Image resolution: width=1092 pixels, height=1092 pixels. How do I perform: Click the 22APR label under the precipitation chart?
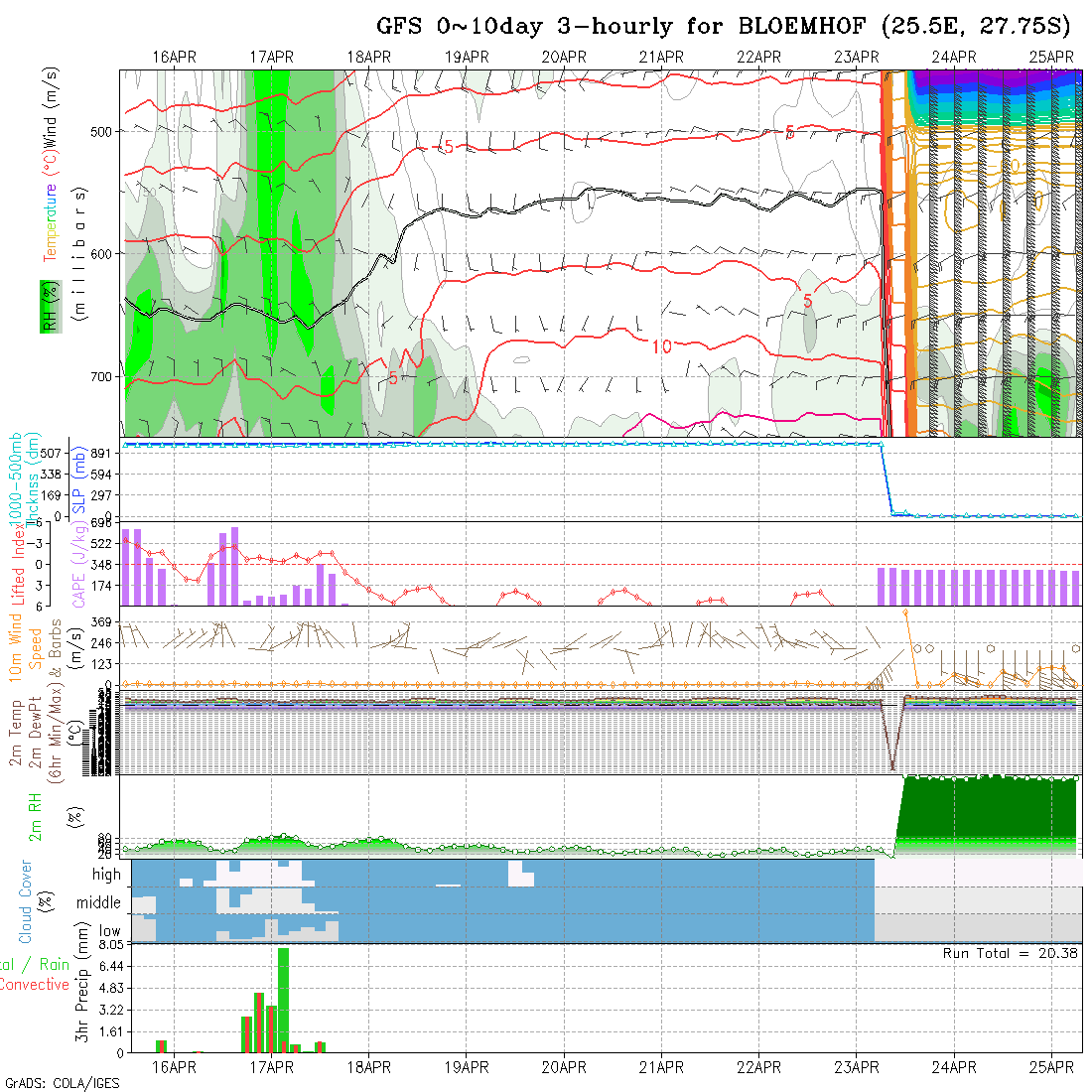(759, 1067)
